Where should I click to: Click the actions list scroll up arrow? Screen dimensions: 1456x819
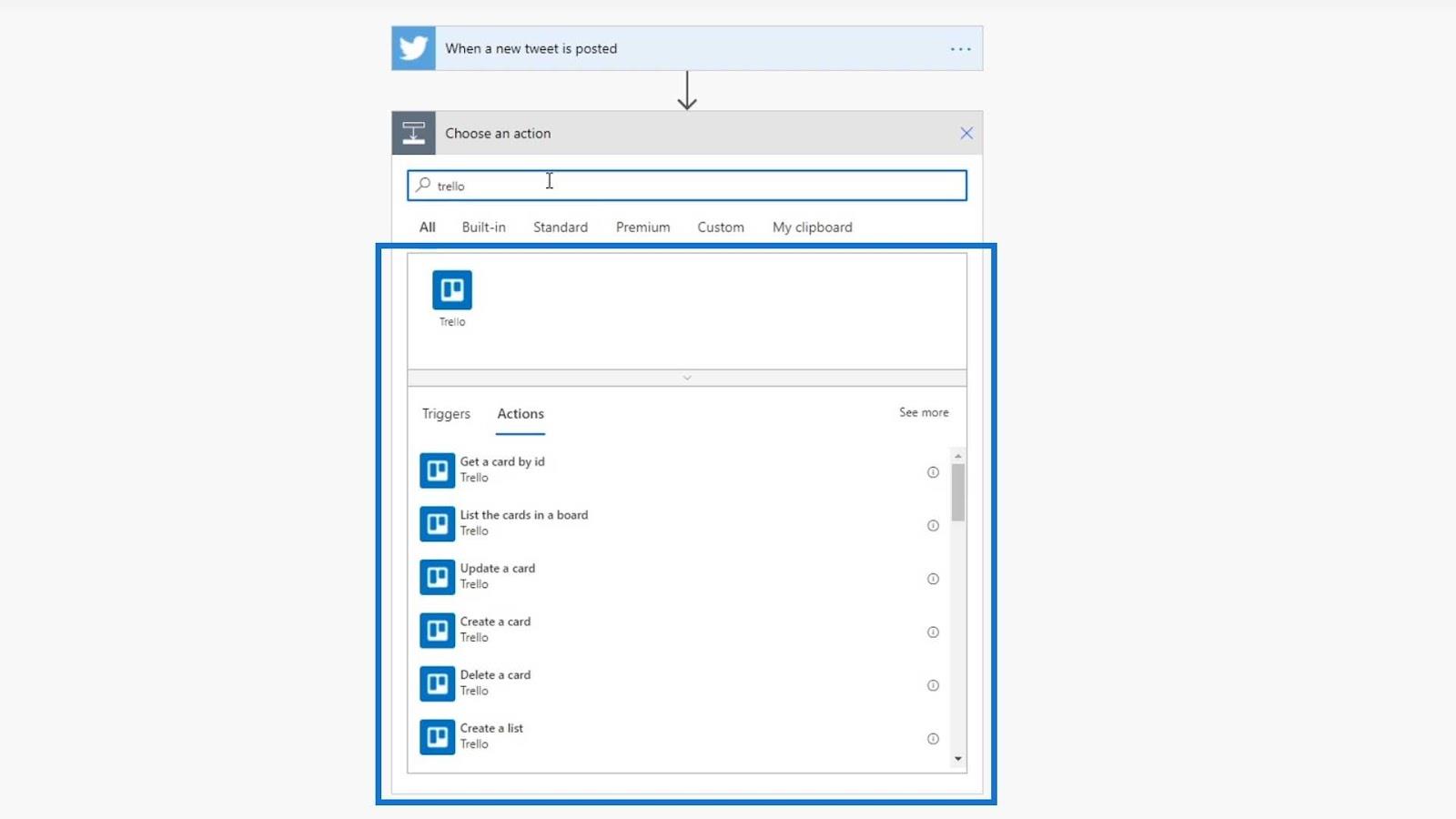click(x=958, y=455)
